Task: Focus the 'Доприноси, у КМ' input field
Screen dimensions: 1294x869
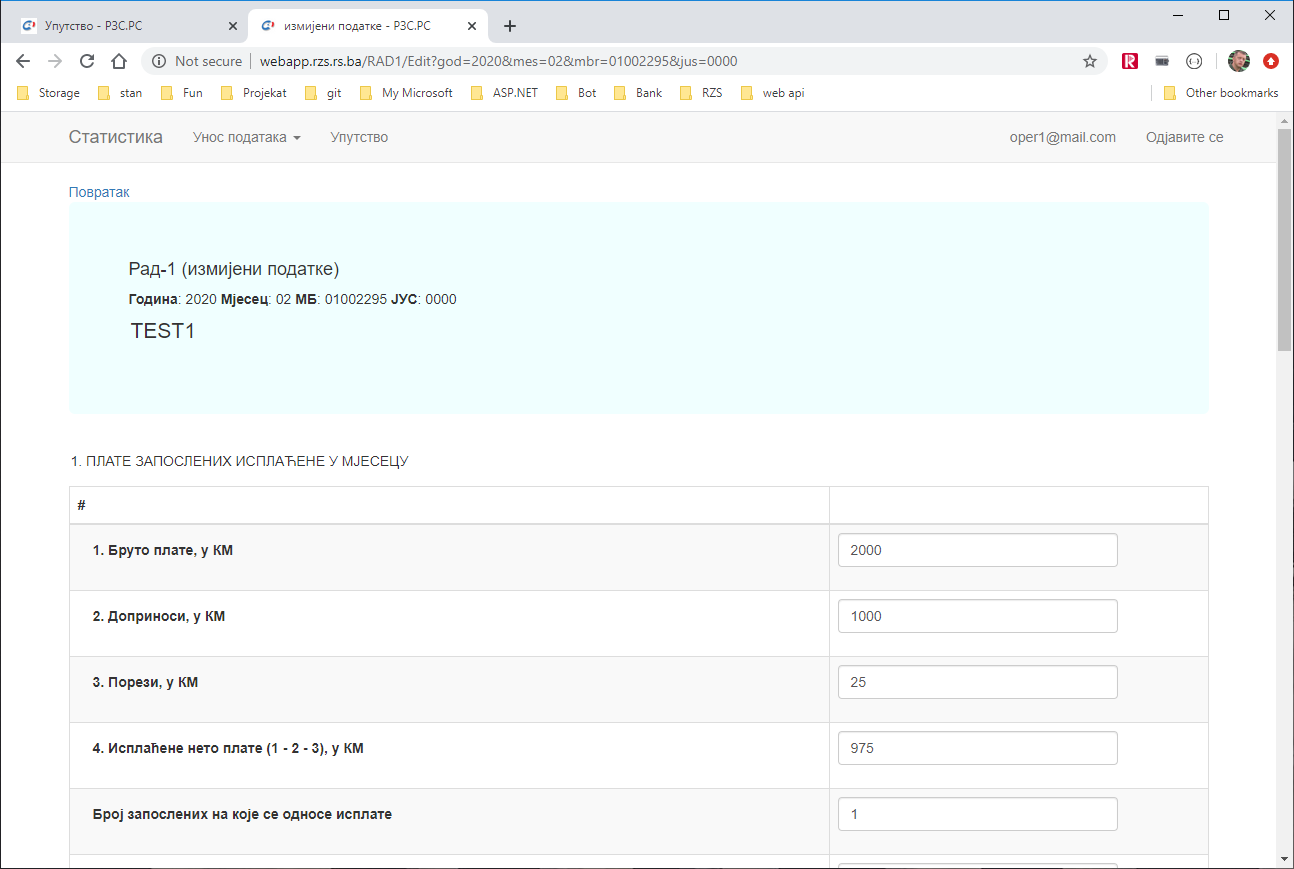Action: pos(977,616)
